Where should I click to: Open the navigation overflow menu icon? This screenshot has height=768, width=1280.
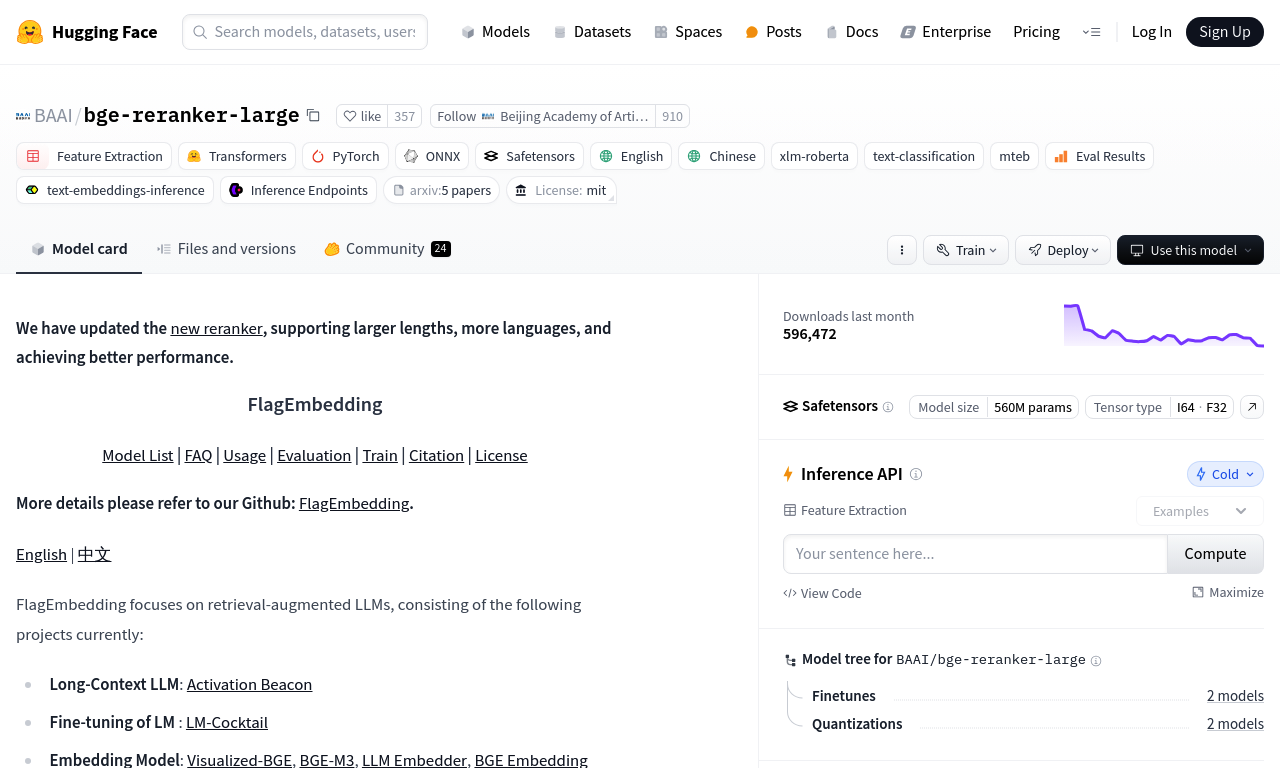tap(1091, 32)
